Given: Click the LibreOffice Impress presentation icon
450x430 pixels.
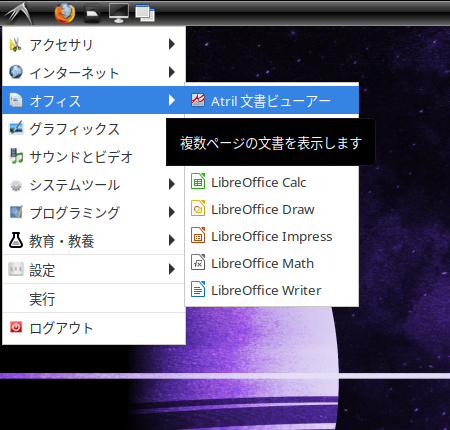Looking at the screenshot, I should tap(198, 236).
